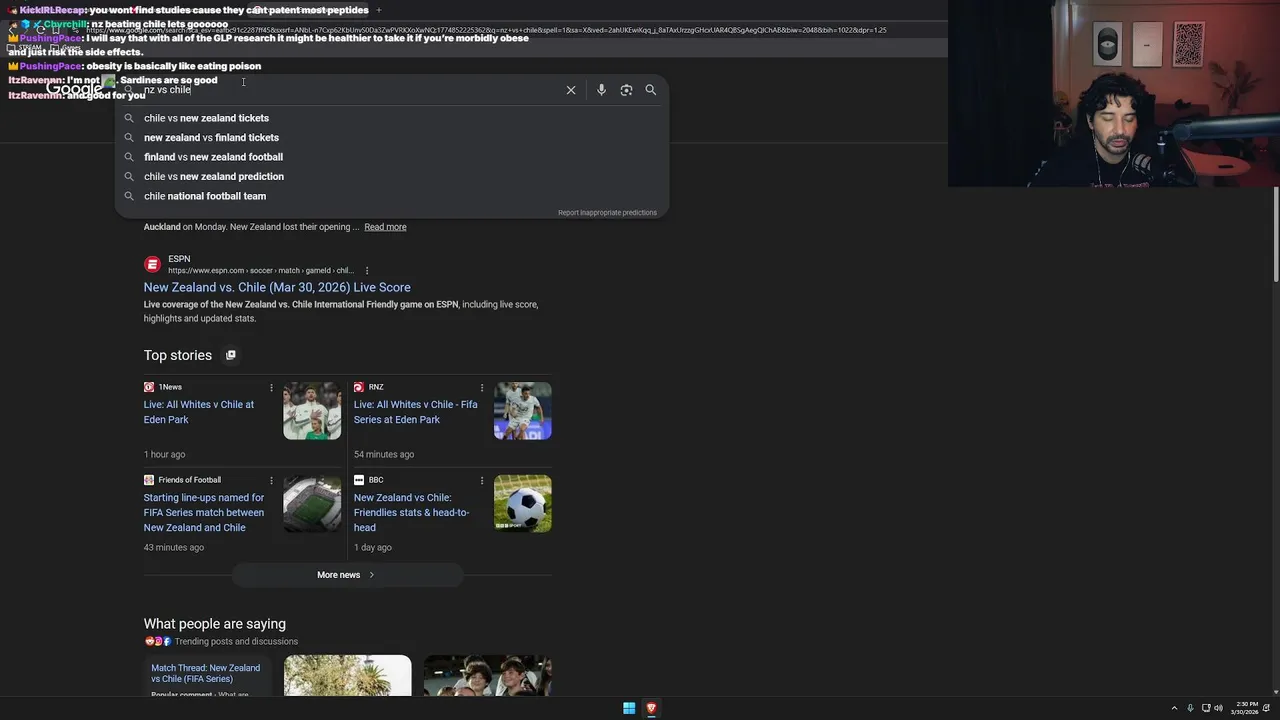
Task: Click the ESPN site URL text
Action: (x=260, y=271)
